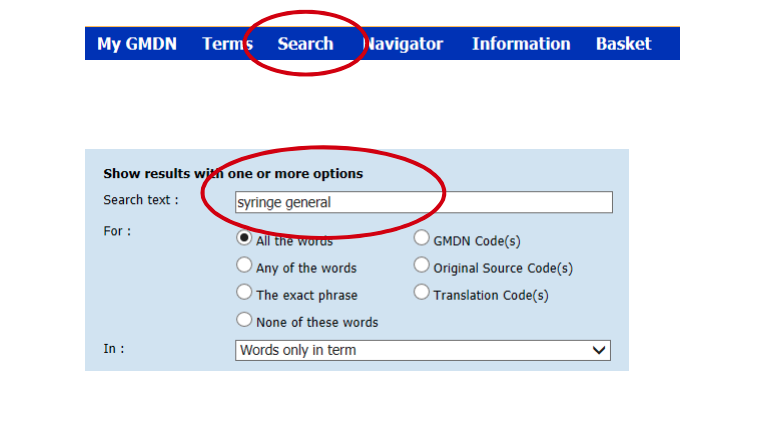
Task: Select 'The exact phrase' radio button
Action: click(x=244, y=293)
